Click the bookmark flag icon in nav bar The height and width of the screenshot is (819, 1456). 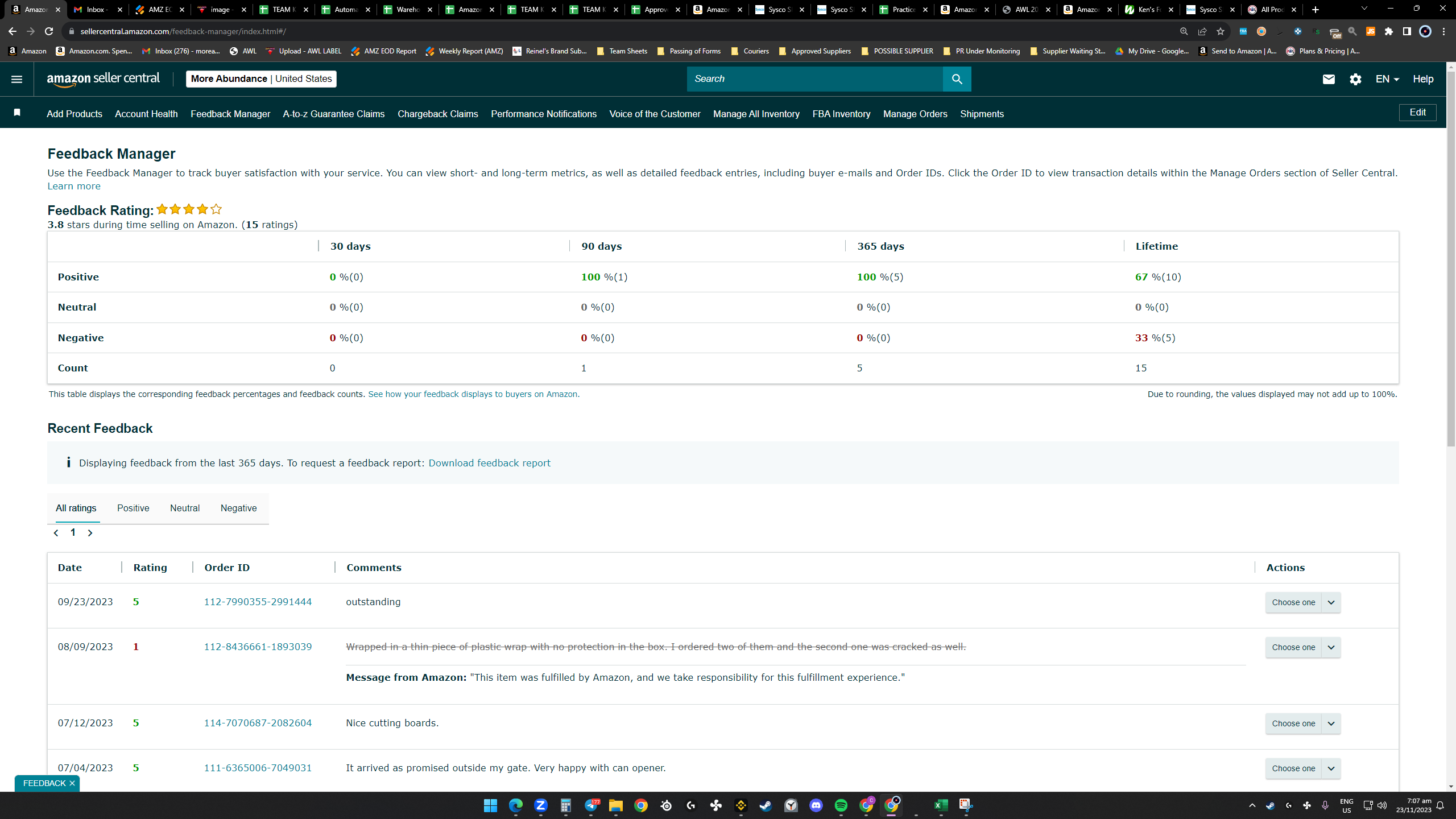coord(17,113)
